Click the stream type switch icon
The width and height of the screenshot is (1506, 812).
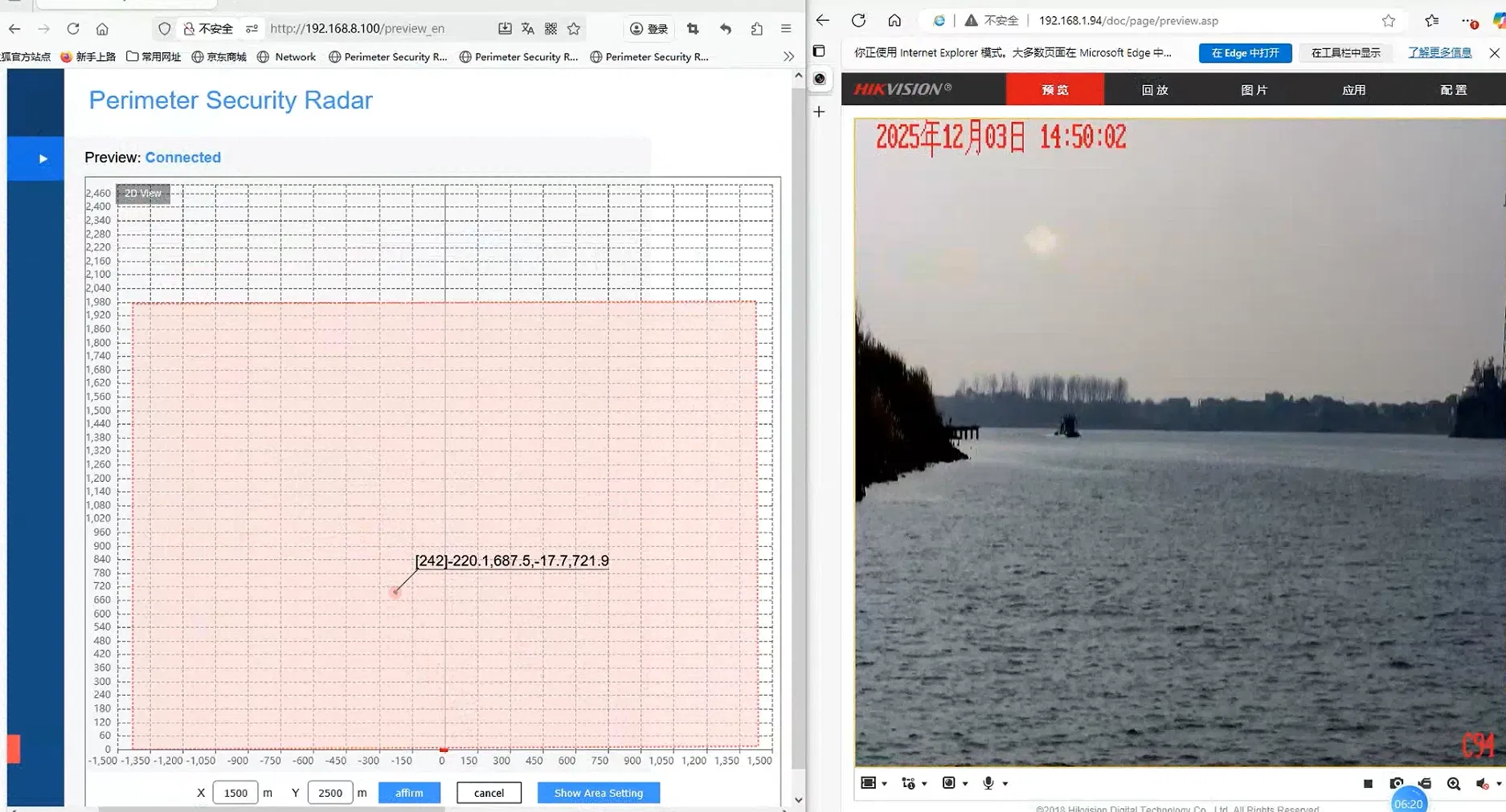pos(908,782)
